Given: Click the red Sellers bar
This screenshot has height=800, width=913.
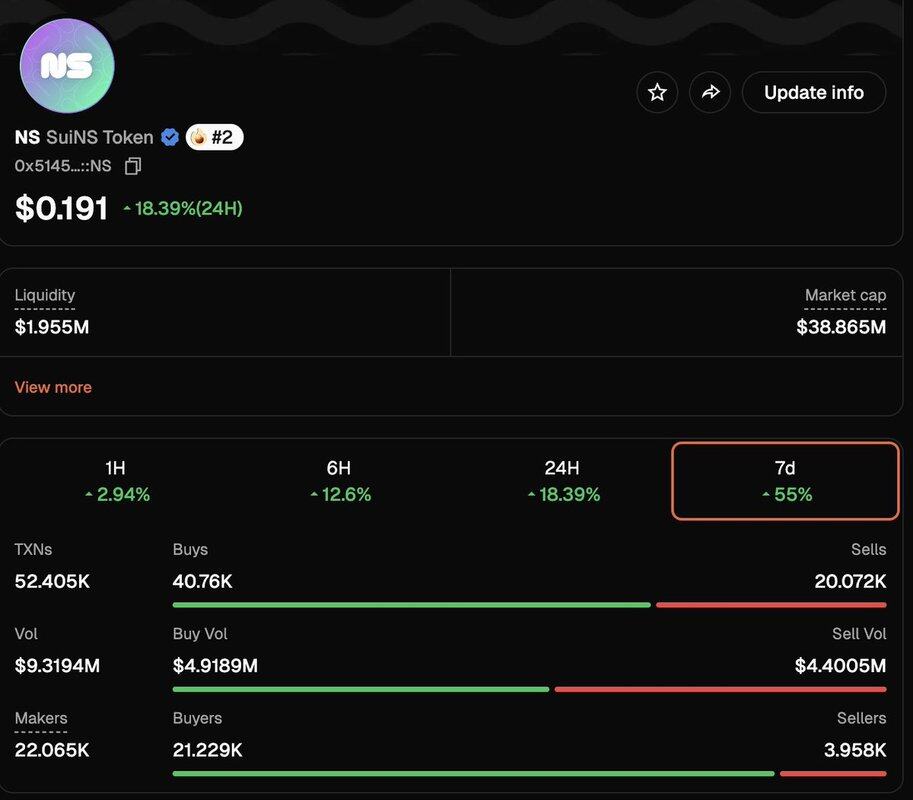Looking at the screenshot, I should click(x=833, y=774).
